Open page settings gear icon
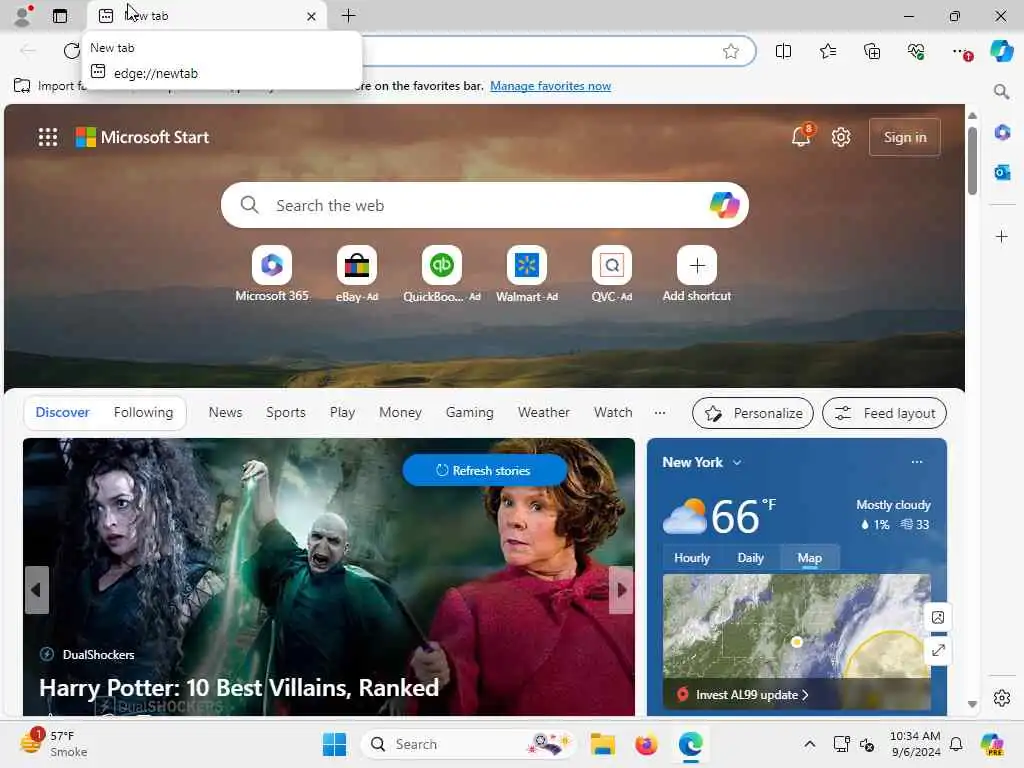Viewport: 1024px width, 768px height. (841, 137)
